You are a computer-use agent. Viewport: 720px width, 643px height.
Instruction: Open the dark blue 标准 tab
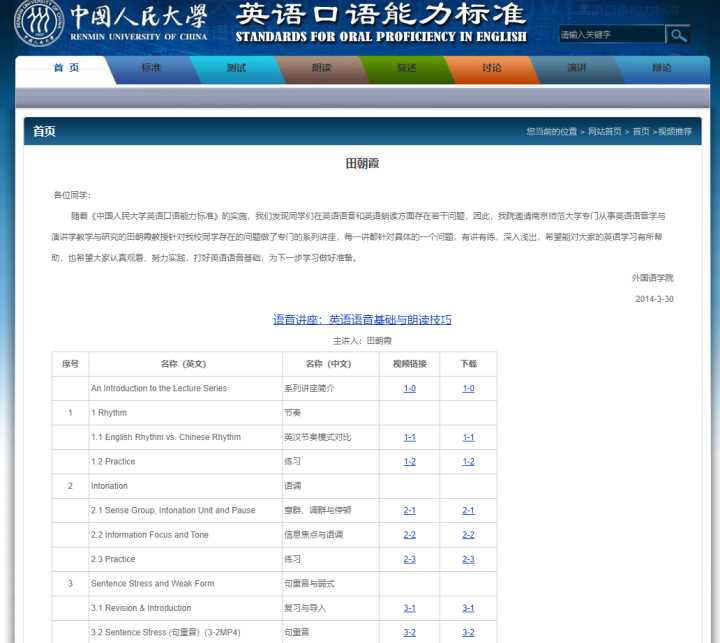point(151,68)
